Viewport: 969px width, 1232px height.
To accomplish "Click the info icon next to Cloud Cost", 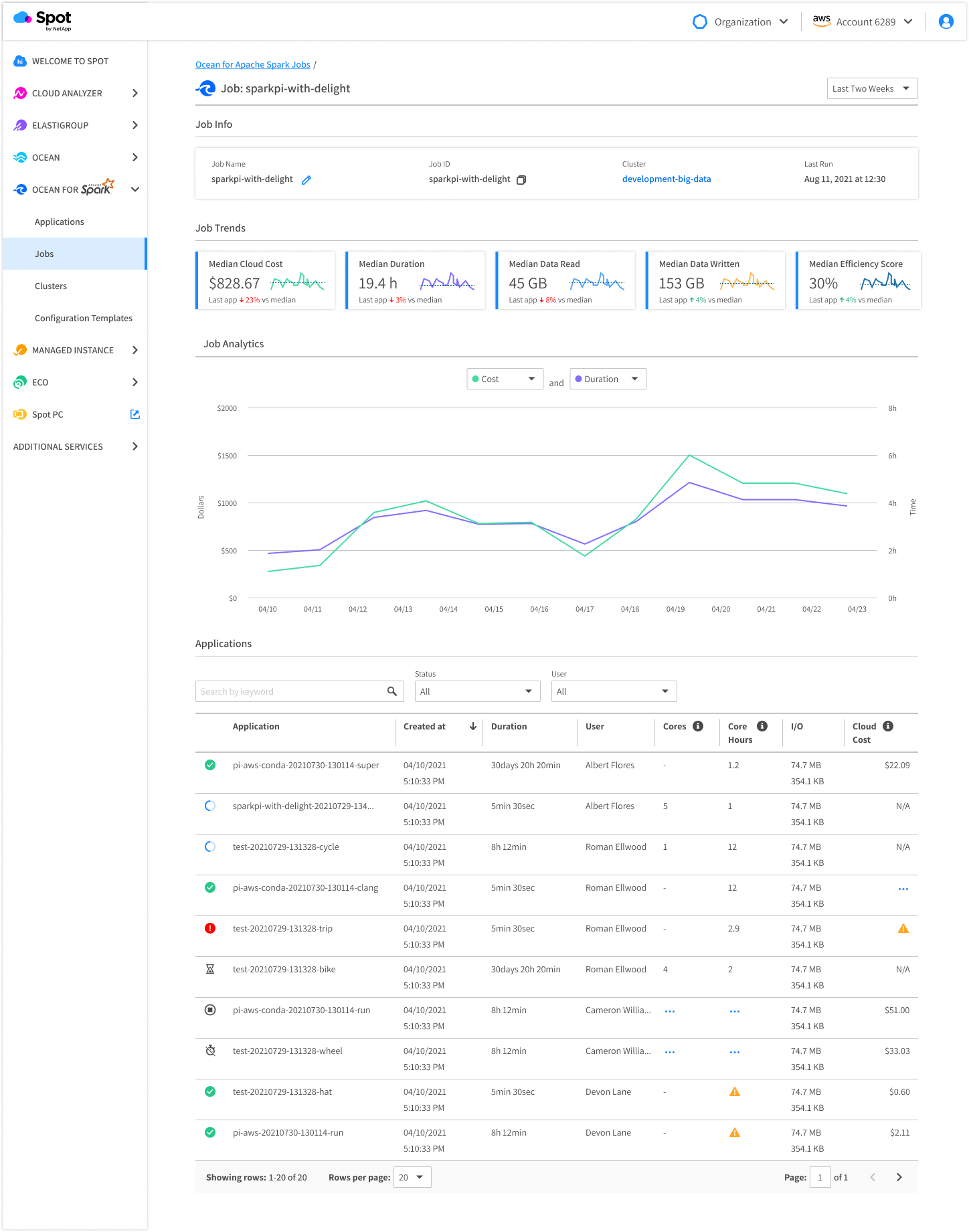I will point(888,726).
